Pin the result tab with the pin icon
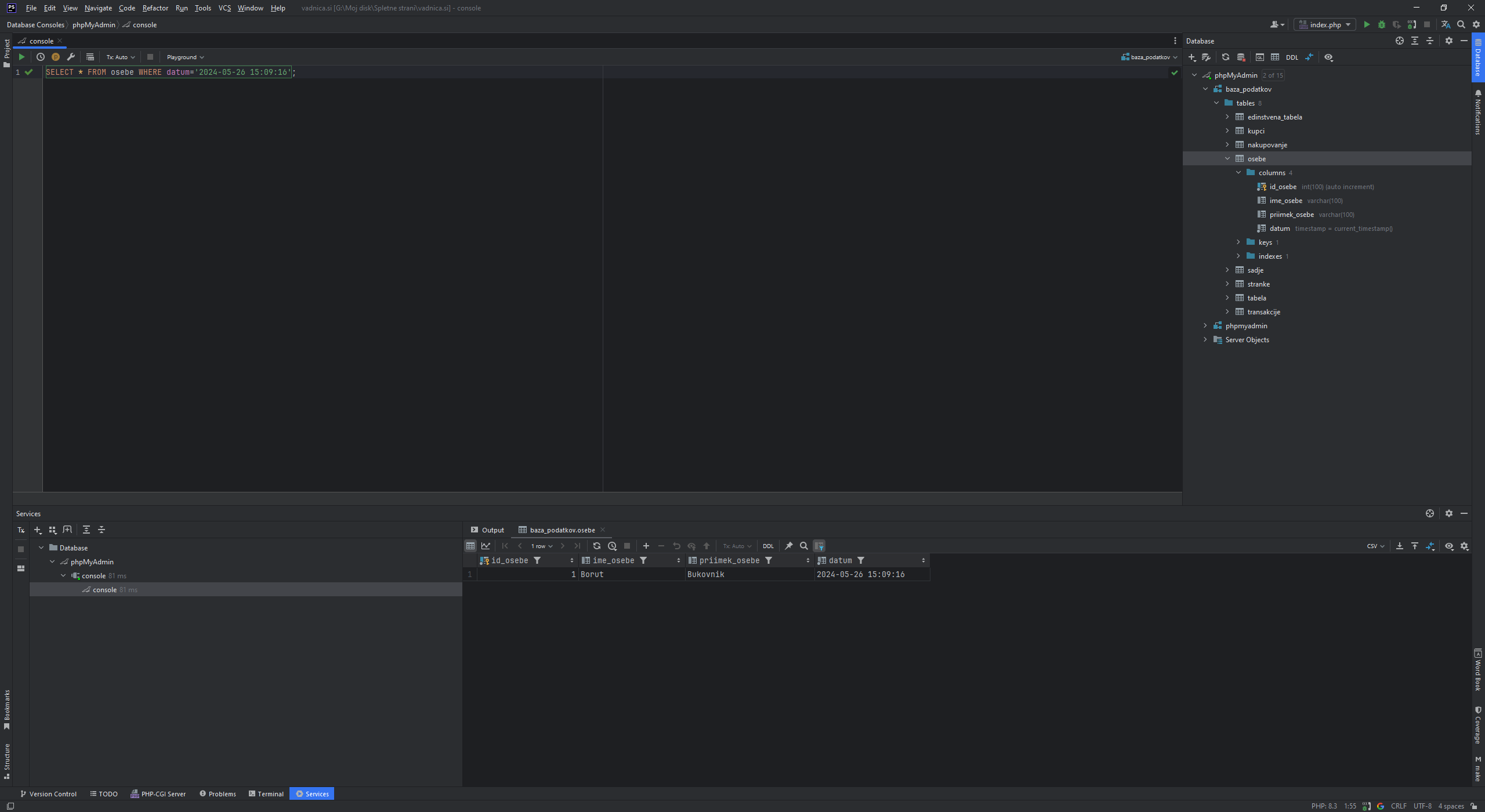Viewport: 1485px width, 812px height. coord(789,546)
